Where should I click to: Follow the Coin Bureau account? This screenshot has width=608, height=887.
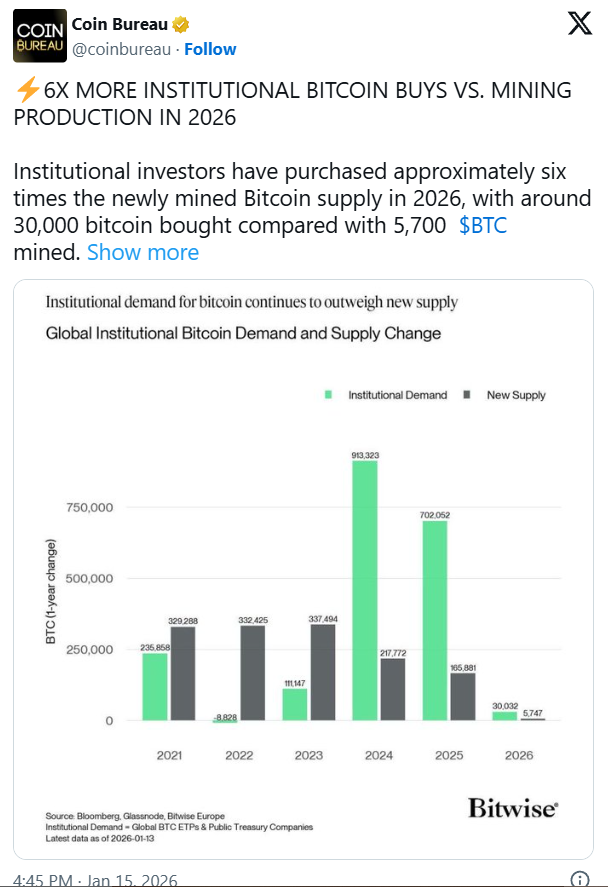pos(210,49)
